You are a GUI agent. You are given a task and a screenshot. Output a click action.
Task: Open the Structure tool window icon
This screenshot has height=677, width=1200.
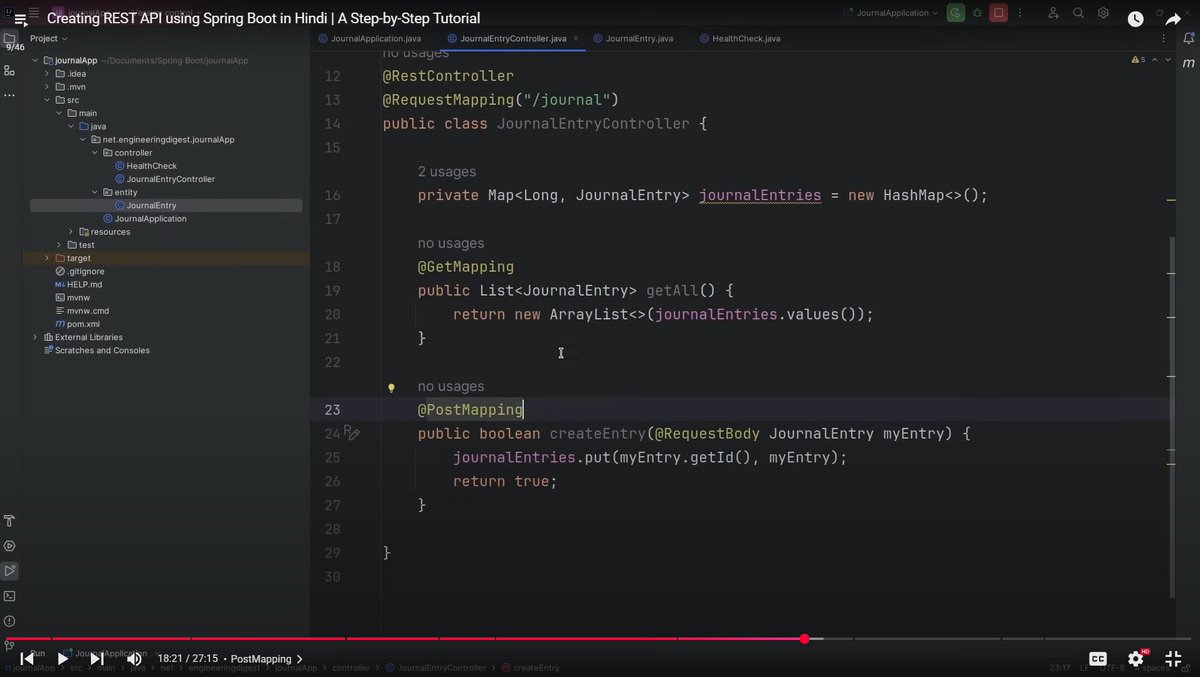[10, 70]
